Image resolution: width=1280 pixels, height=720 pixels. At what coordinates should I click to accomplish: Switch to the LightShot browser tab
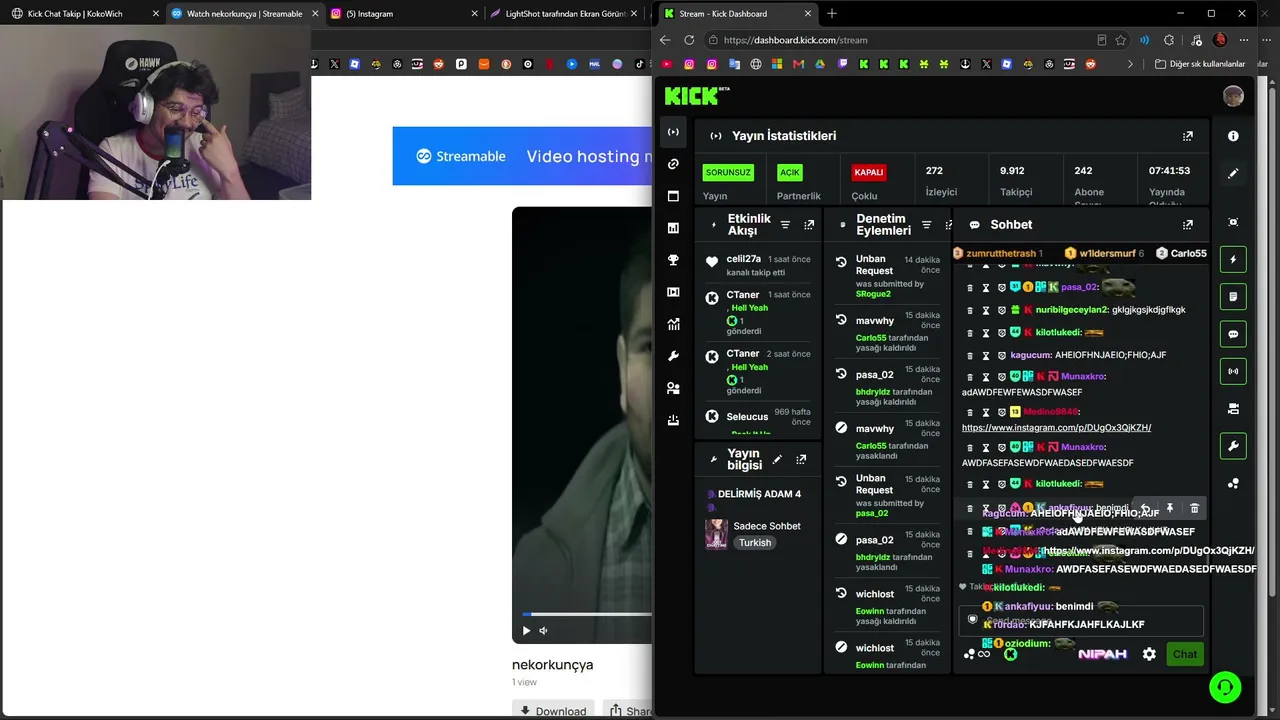[x=565, y=14]
